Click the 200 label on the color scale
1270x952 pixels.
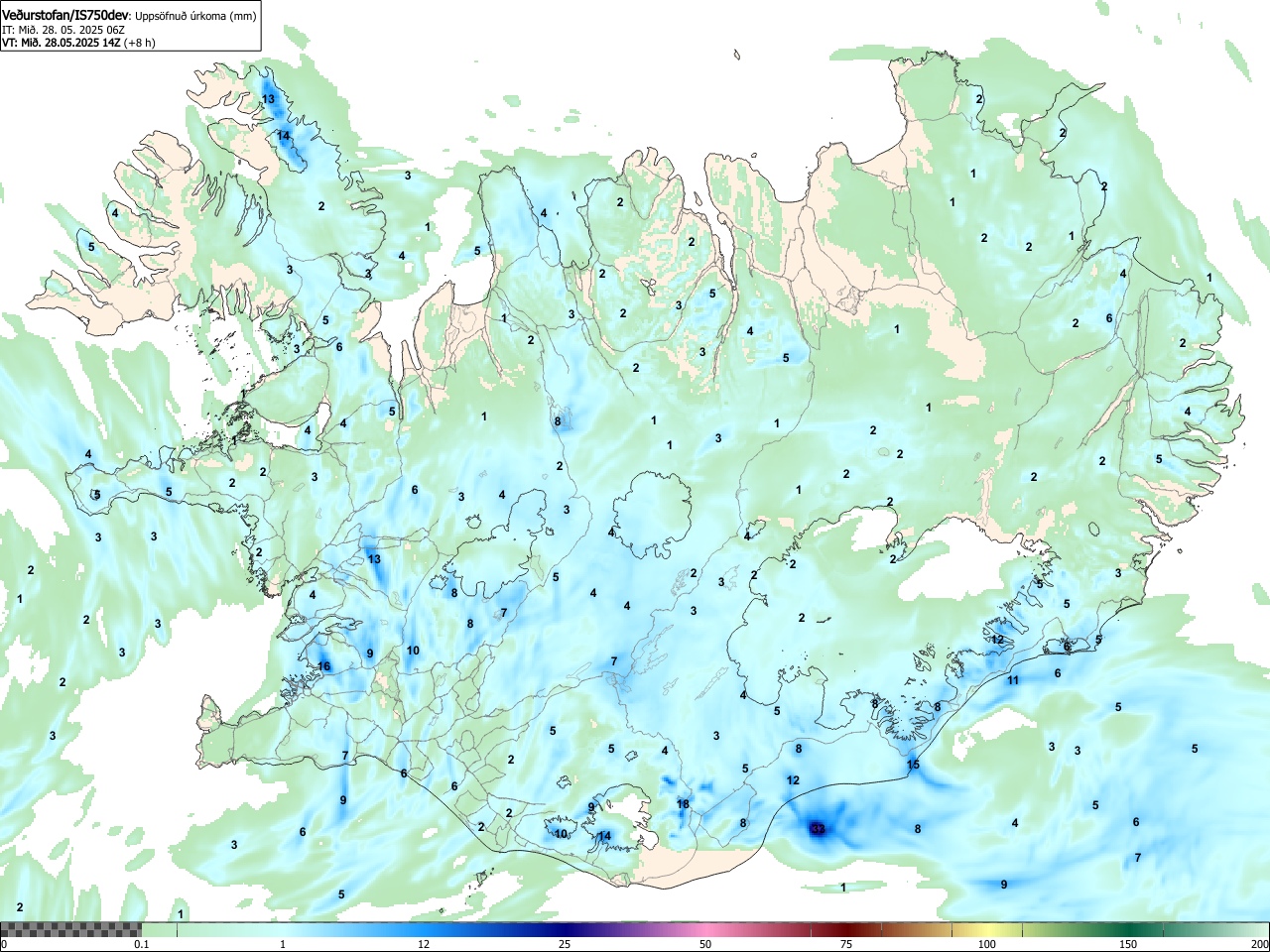1259,944
